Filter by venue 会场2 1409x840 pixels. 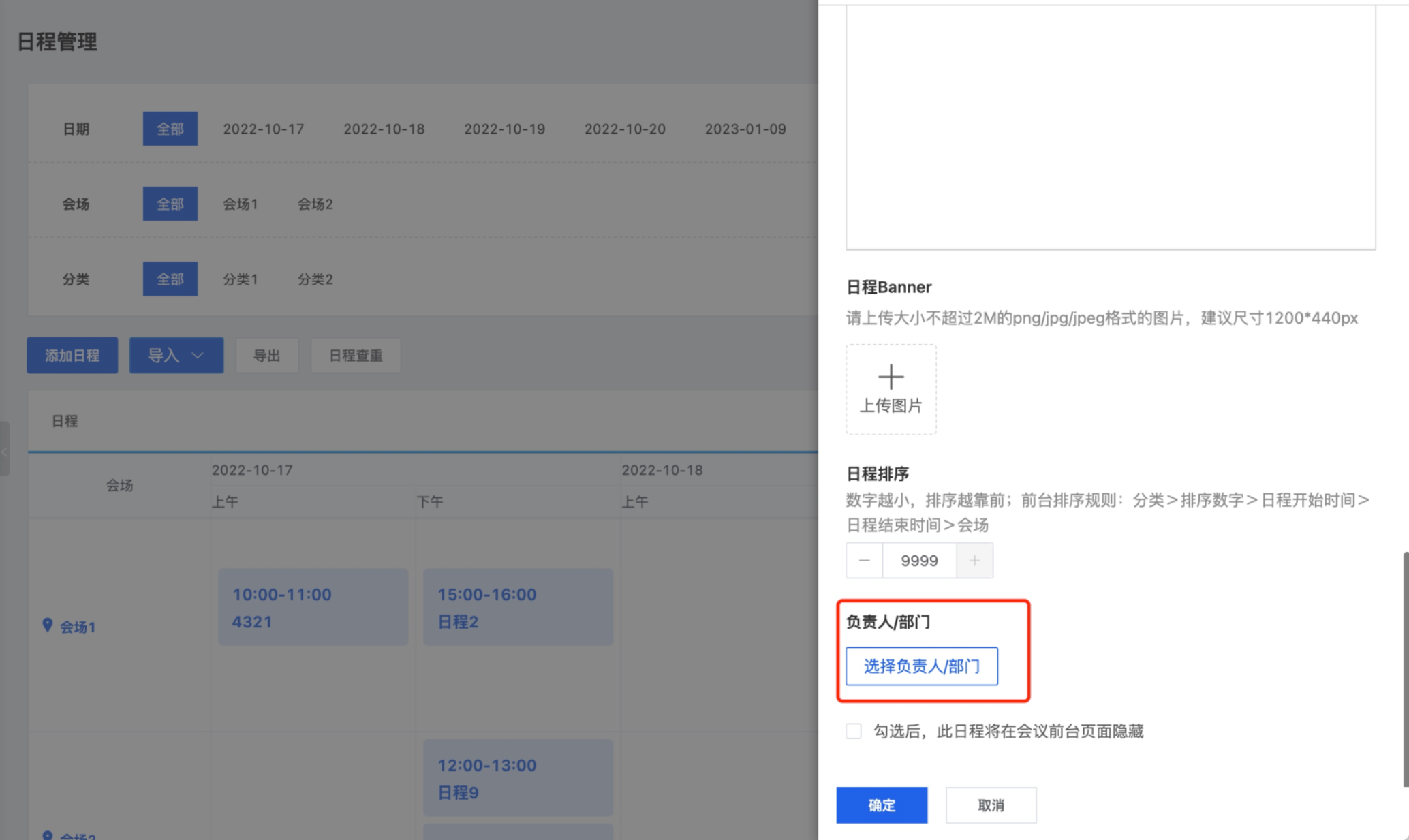pyautogui.click(x=315, y=204)
